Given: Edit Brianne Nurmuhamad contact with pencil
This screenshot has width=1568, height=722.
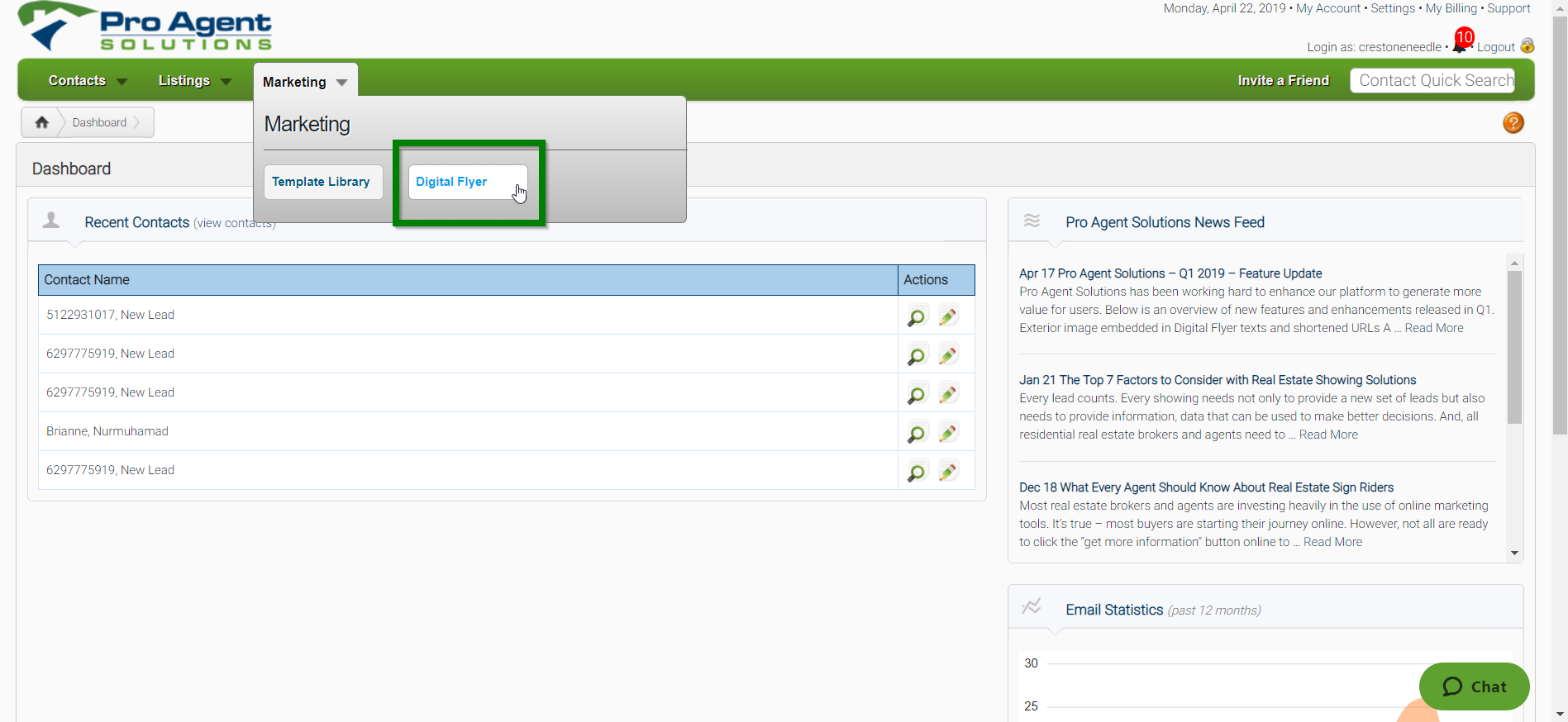Looking at the screenshot, I should click(x=949, y=432).
